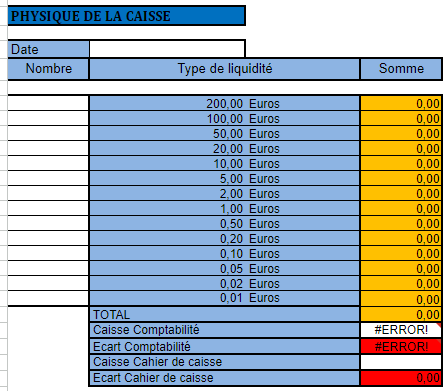This screenshot has height=391, width=447.
Task: Click the 100,00 Euros label cell
Action: (x=225, y=118)
